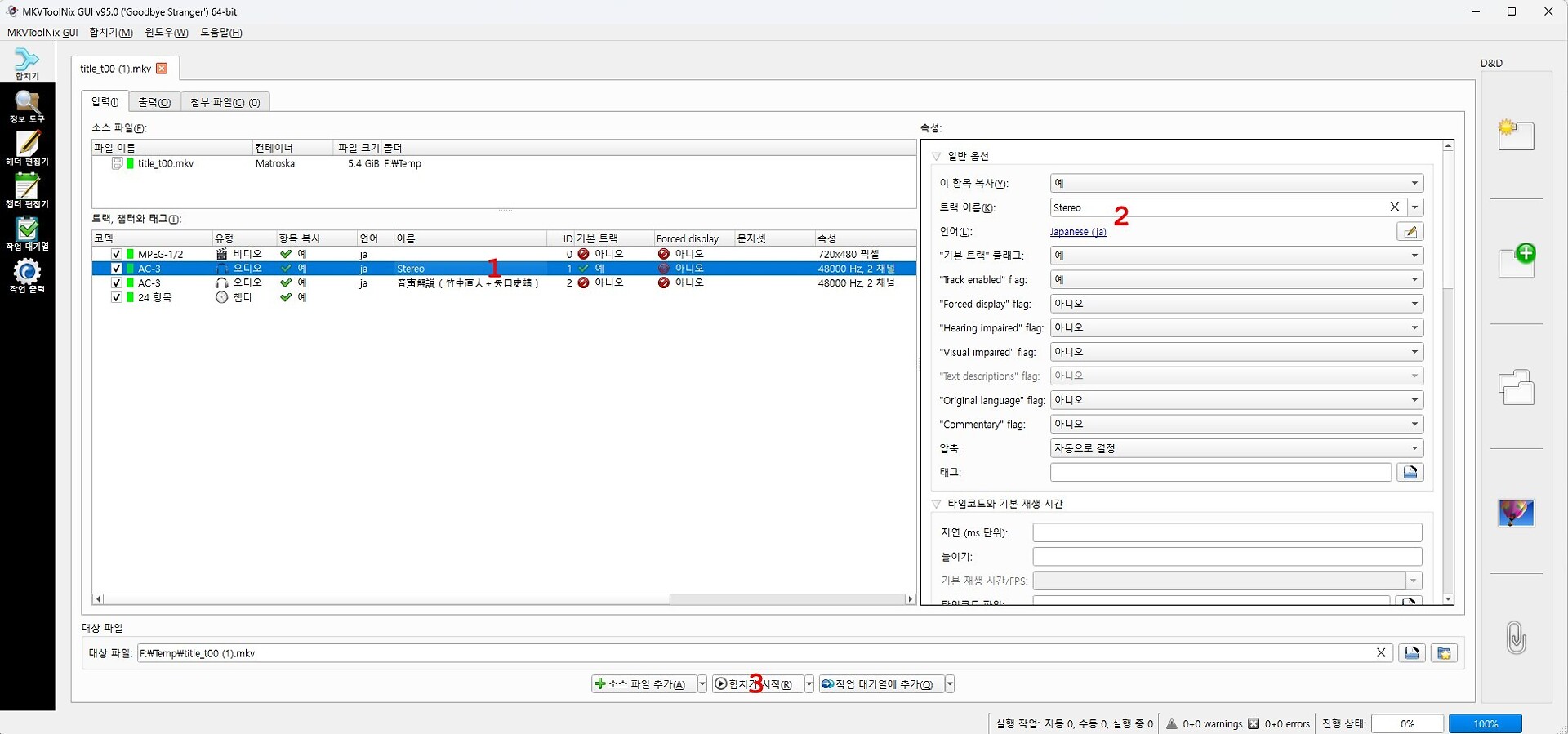The width and height of the screenshot is (1568, 734).
Task: Open the 챕터 편집기 chapter editor
Action: click(x=27, y=191)
